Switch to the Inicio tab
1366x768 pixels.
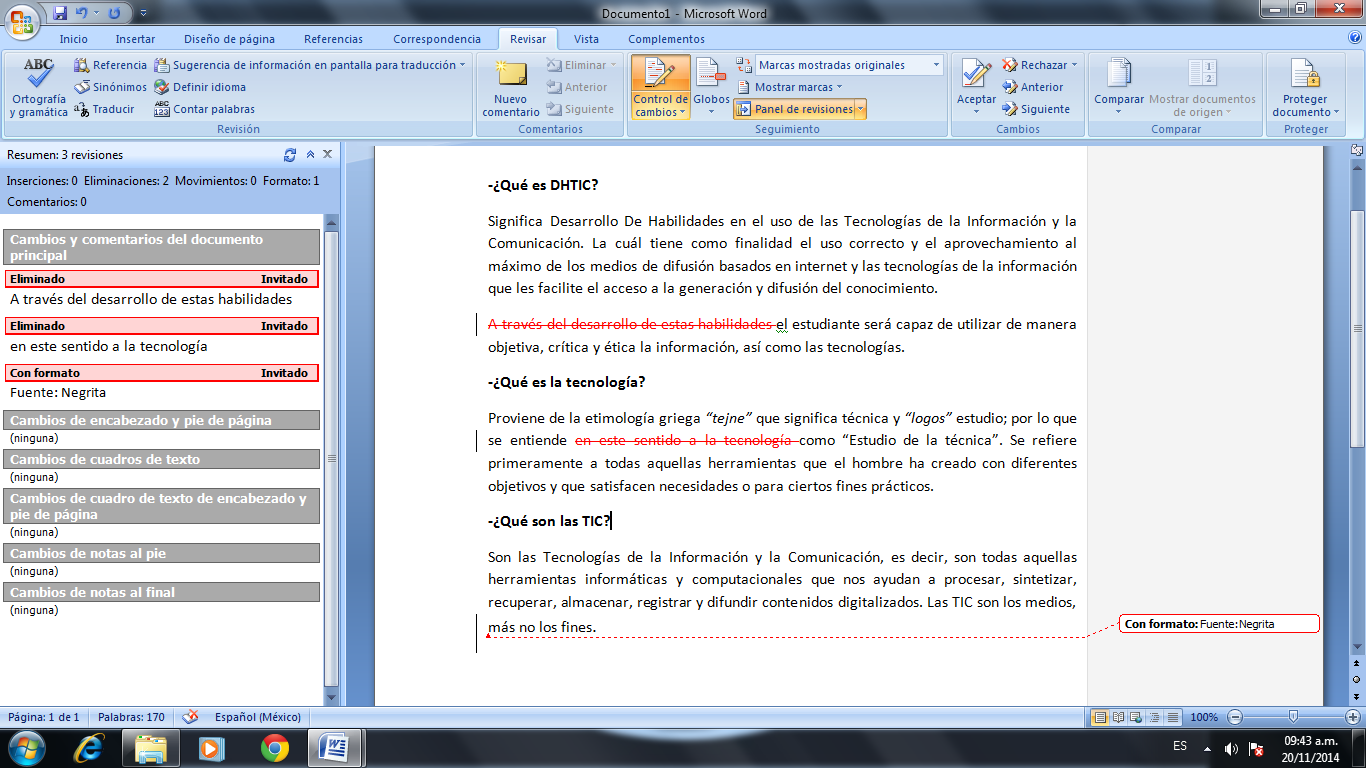[x=74, y=39]
